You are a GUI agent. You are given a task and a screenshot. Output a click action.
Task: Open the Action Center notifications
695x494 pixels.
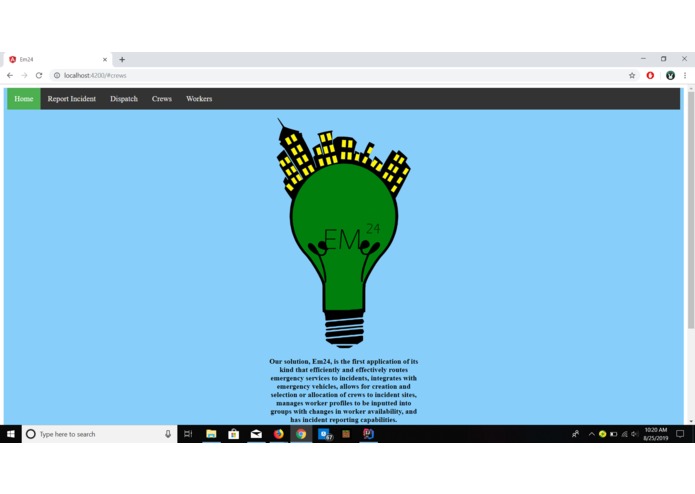(680, 434)
